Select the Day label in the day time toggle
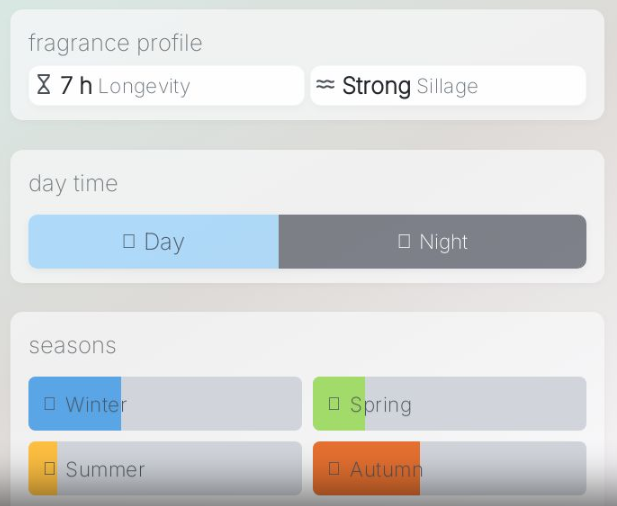This screenshot has width=617, height=506. pos(164,242)
